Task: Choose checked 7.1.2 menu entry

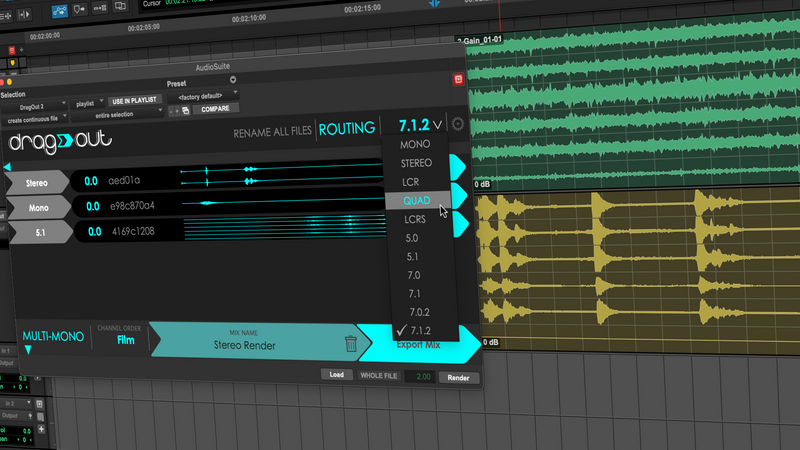Action: [420, 331]
